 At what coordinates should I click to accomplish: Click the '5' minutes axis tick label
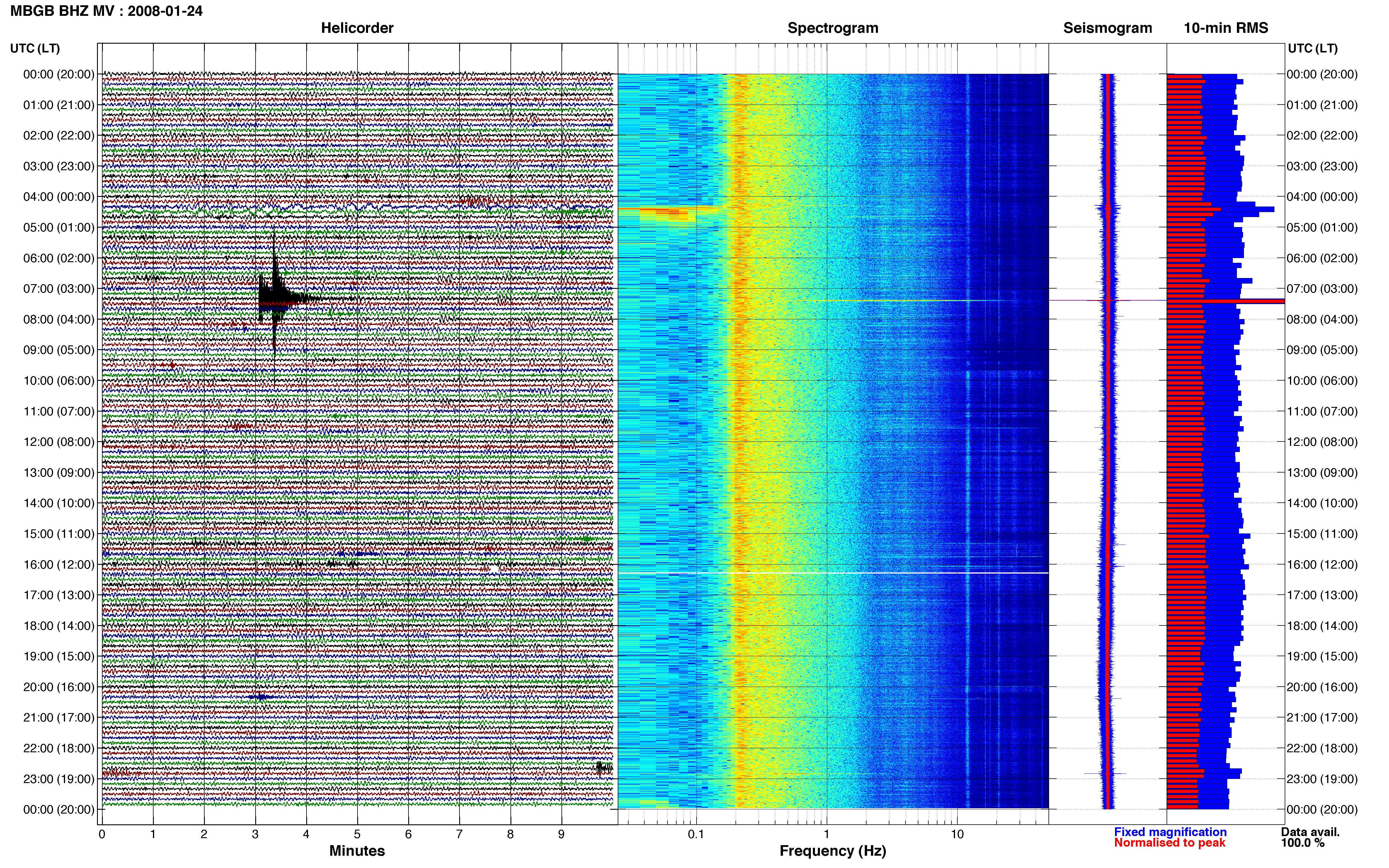point(357,834)
